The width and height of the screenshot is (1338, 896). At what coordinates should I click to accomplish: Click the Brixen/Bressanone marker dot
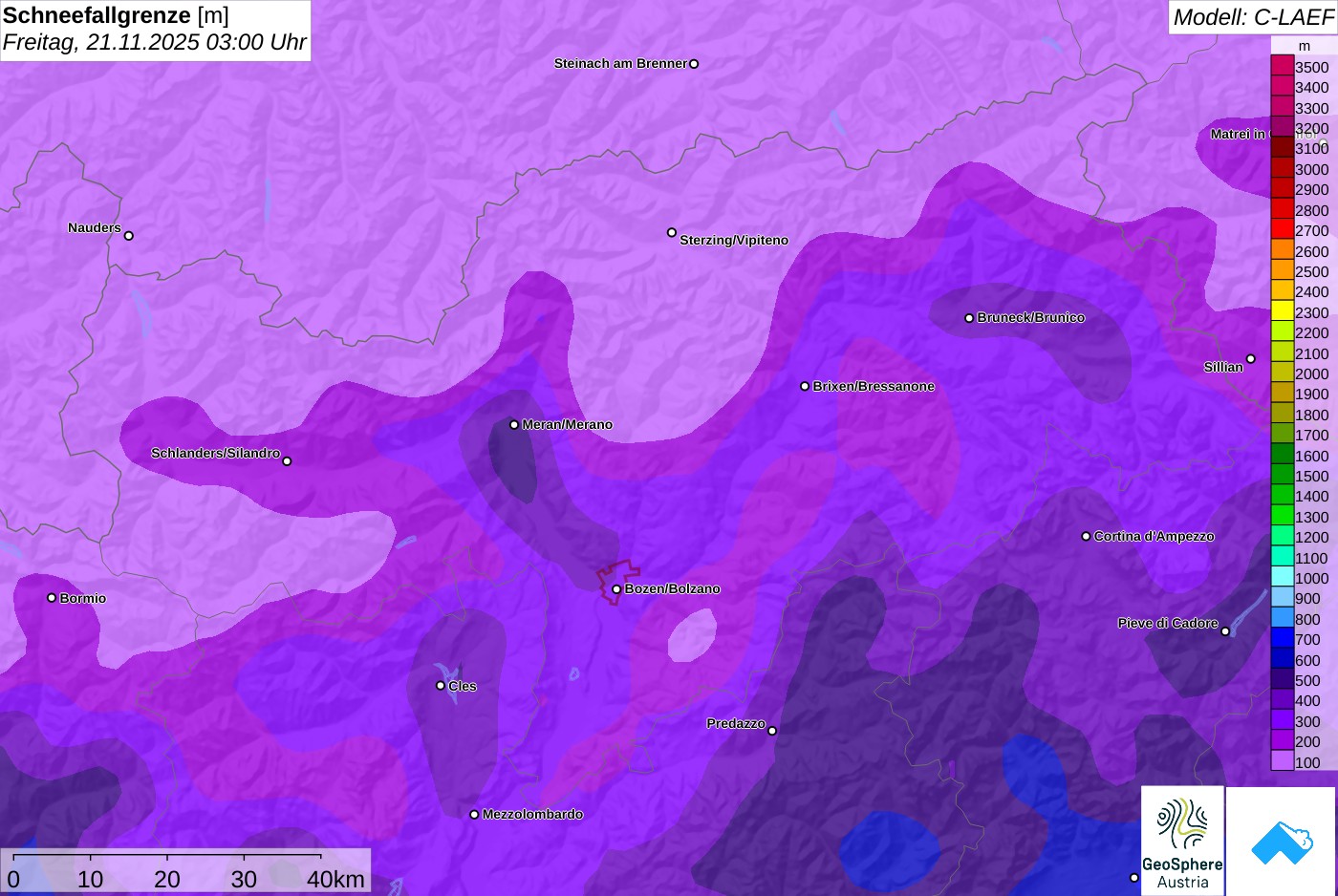pyautogui.click(x=805, y=387)
